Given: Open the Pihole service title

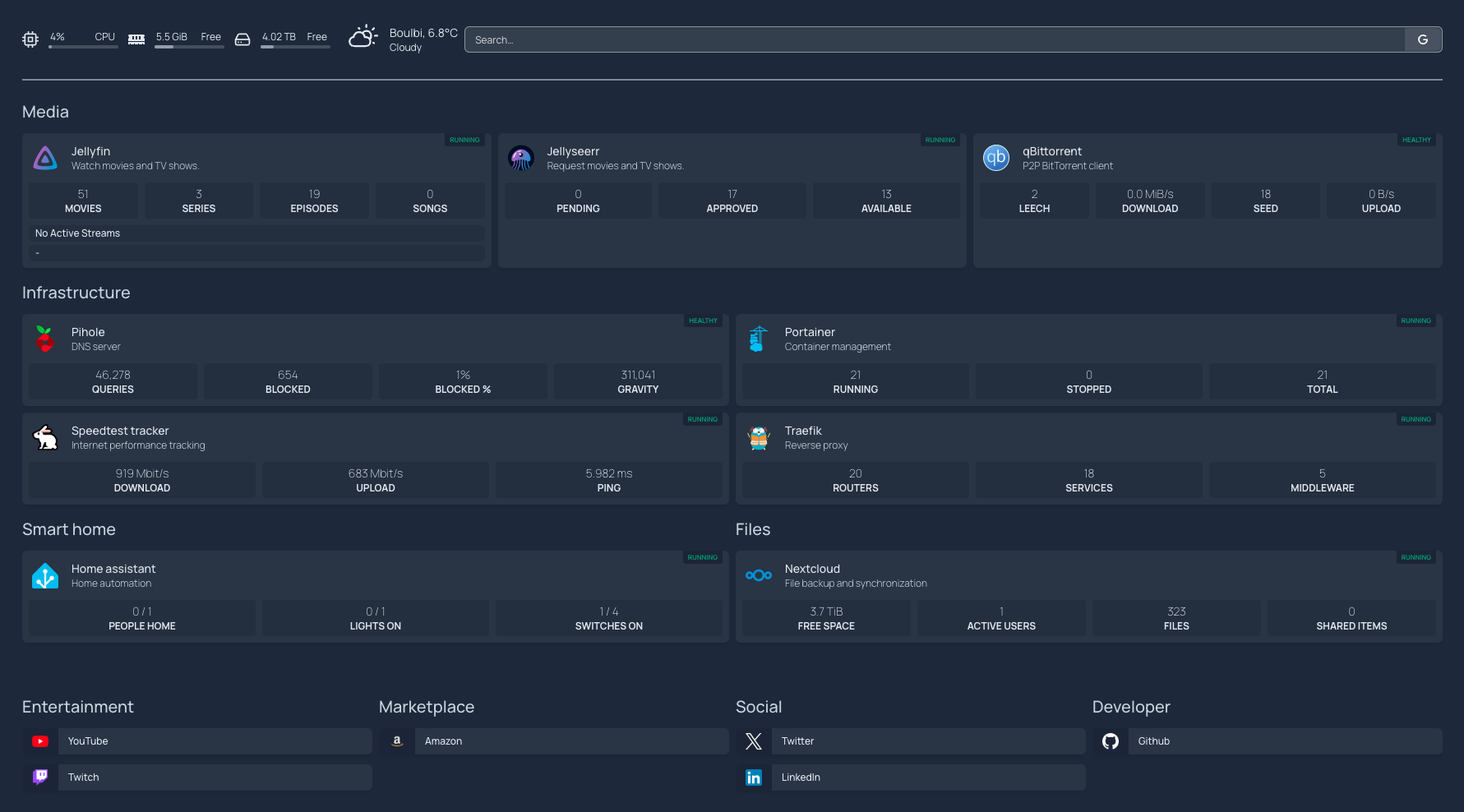Looking at the screenshot, I should point(88,332).
